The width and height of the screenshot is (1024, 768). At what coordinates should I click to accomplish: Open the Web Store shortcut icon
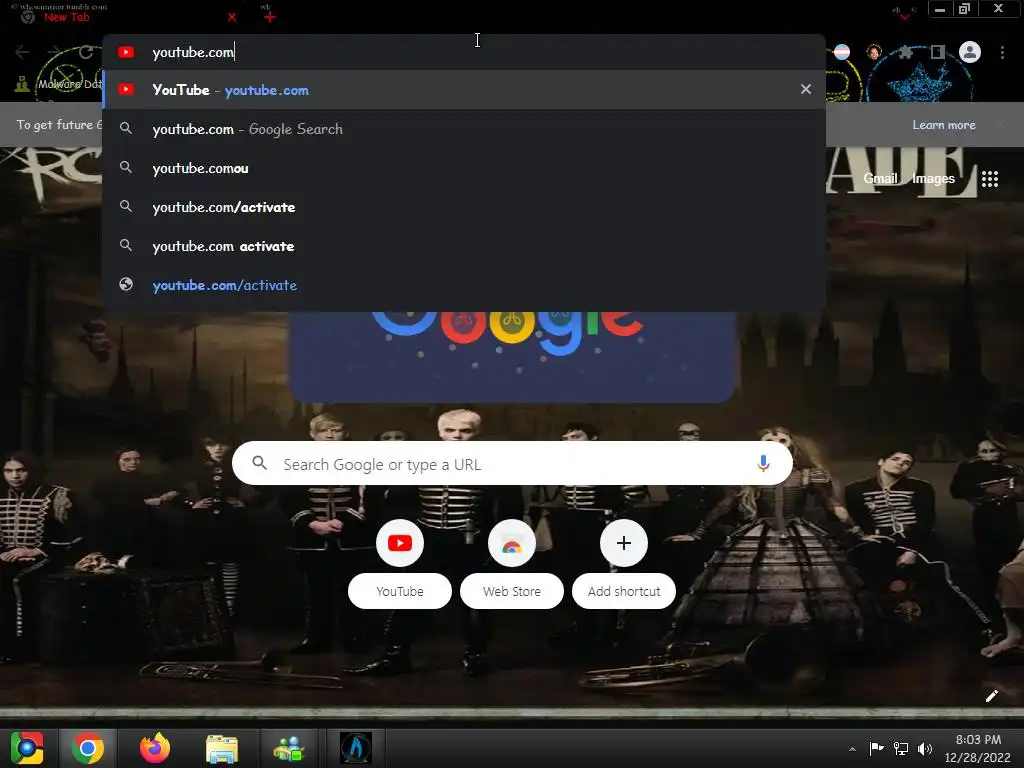coord(511,543)
